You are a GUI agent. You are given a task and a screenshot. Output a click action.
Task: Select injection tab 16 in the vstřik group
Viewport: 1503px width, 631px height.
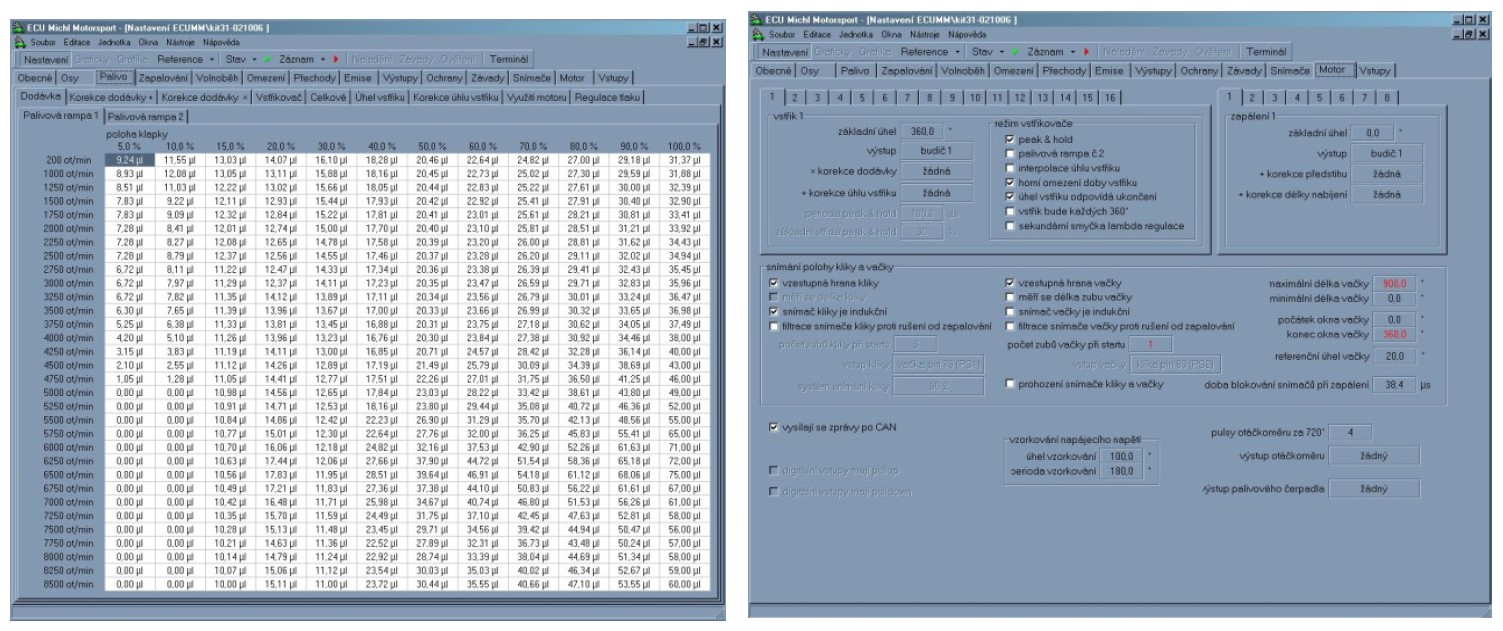pyautogui.click(x=1111, y=97)
